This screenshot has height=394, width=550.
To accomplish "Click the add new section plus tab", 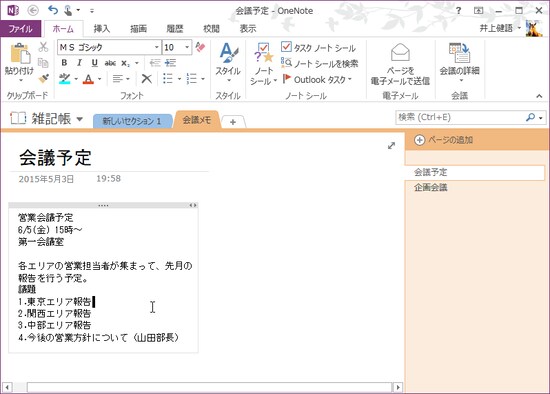I will 233,122.
